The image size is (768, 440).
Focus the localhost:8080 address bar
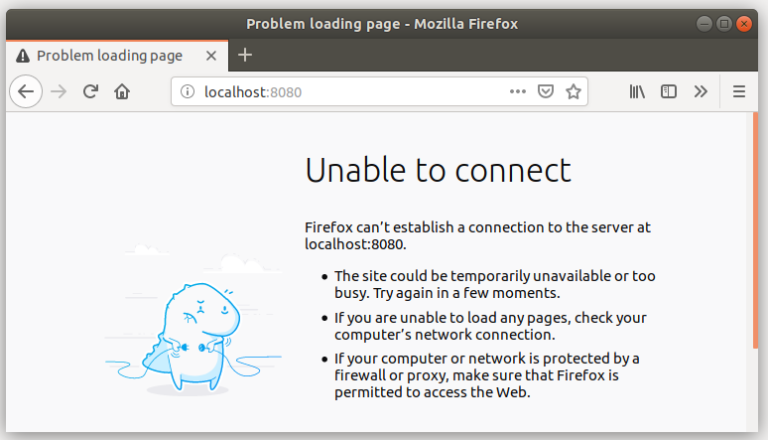coord(350,92)
